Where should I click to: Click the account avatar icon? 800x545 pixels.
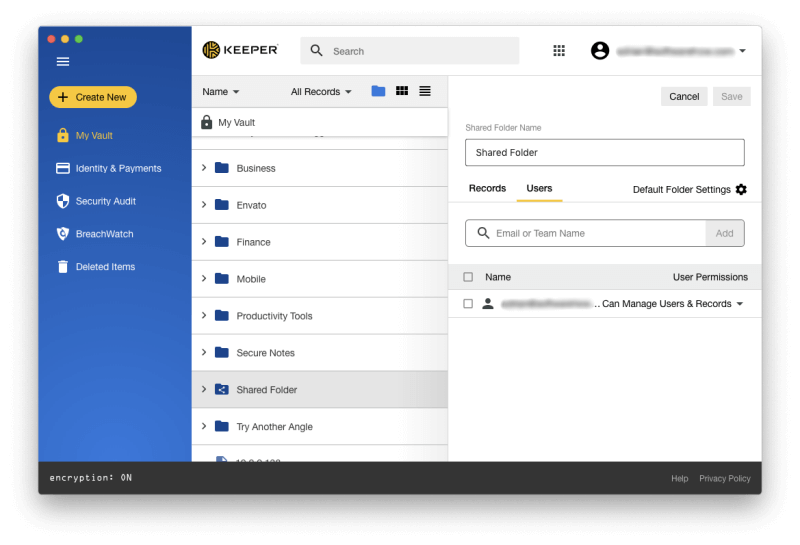pyautogui.click(x=600, y=51)
